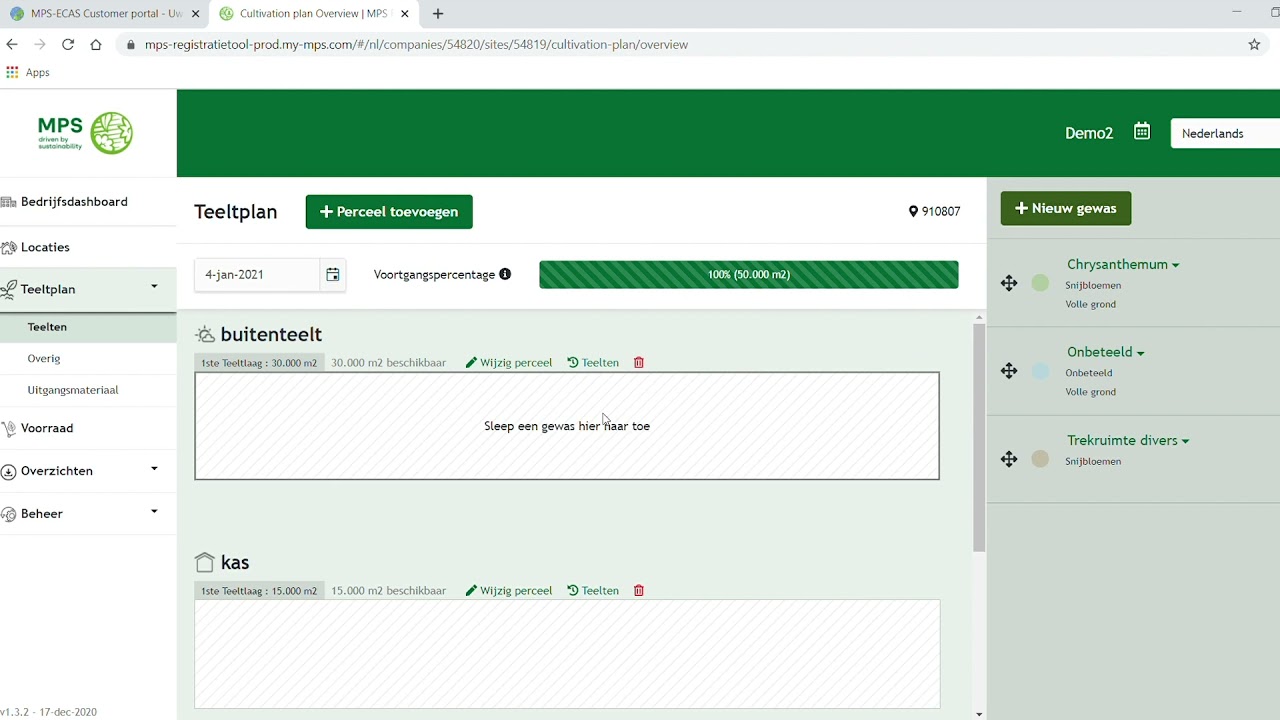
Task: Open date picker beside 4-jan-2021
Action: [333, 274]
